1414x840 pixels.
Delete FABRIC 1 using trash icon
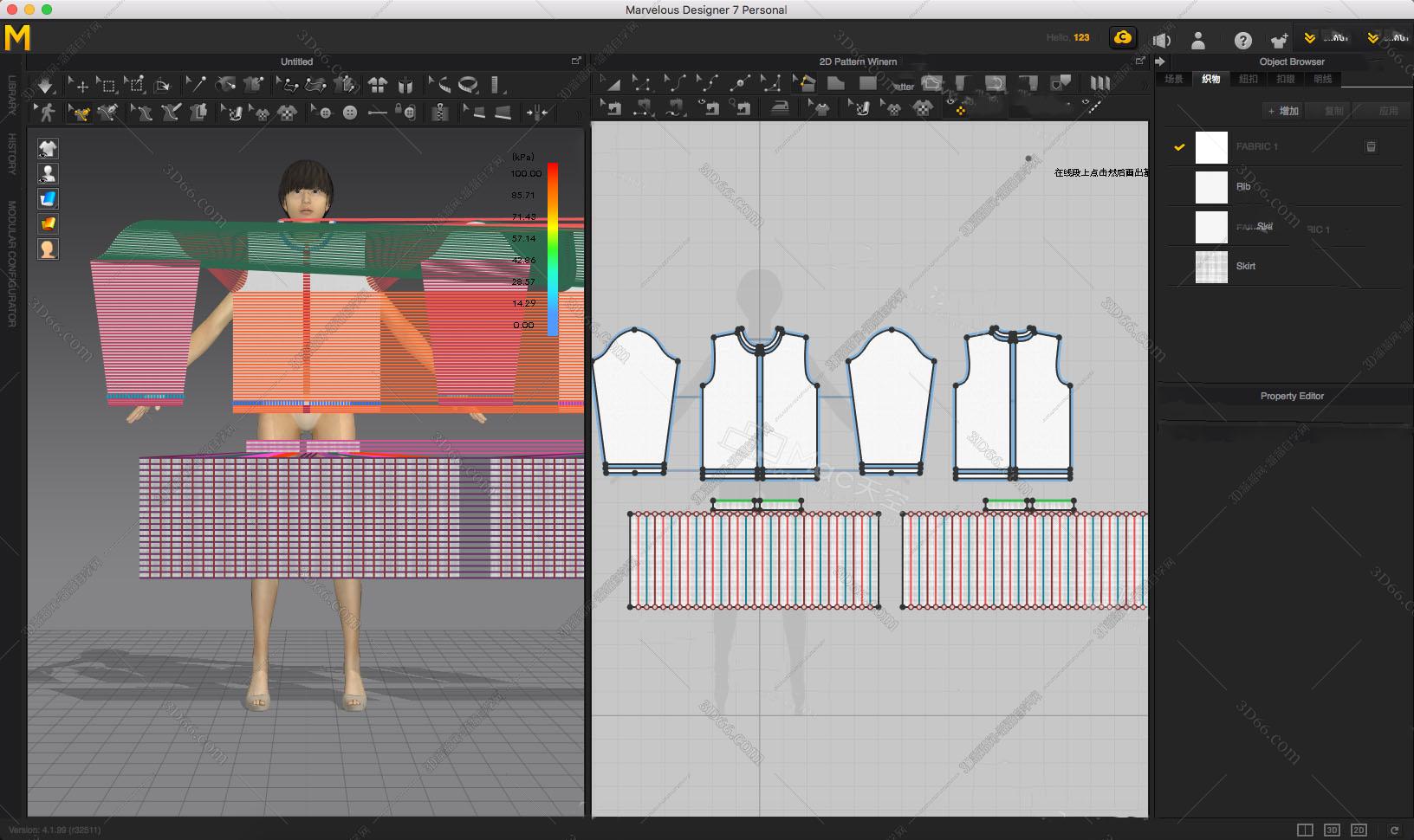pos(1371,147)
